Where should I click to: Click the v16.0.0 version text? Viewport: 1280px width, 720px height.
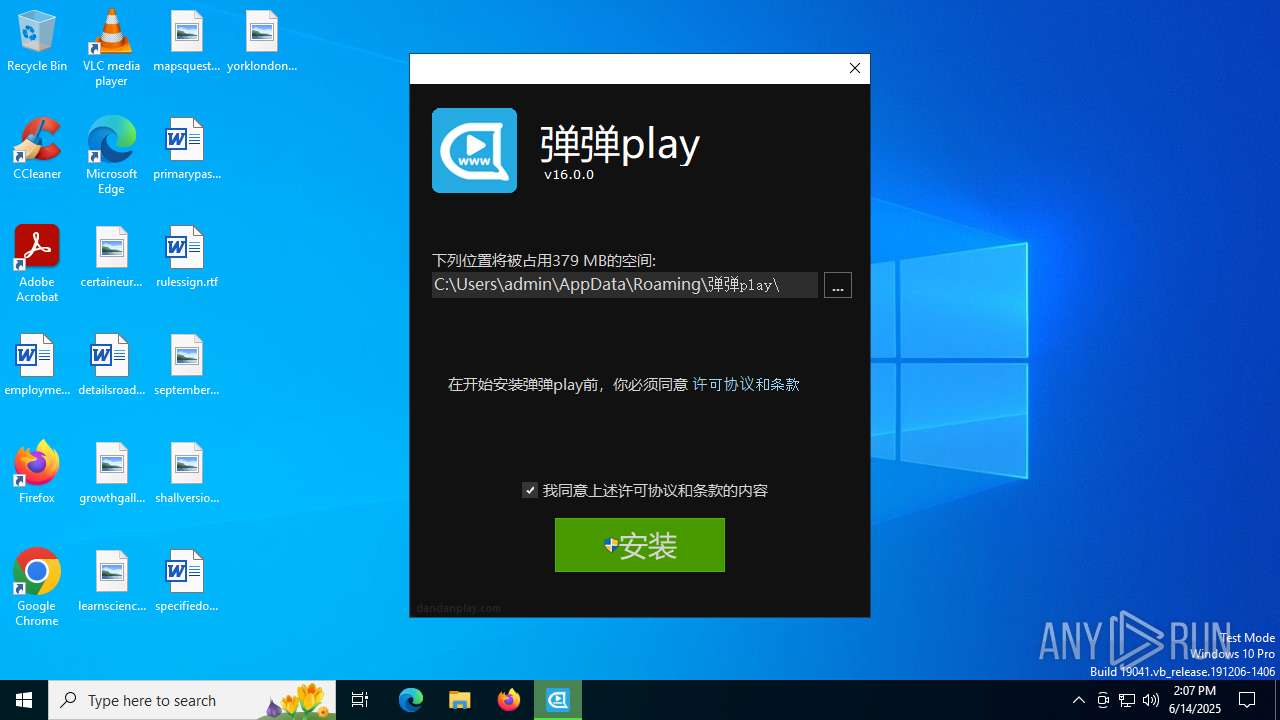click(x=569, y=174)
